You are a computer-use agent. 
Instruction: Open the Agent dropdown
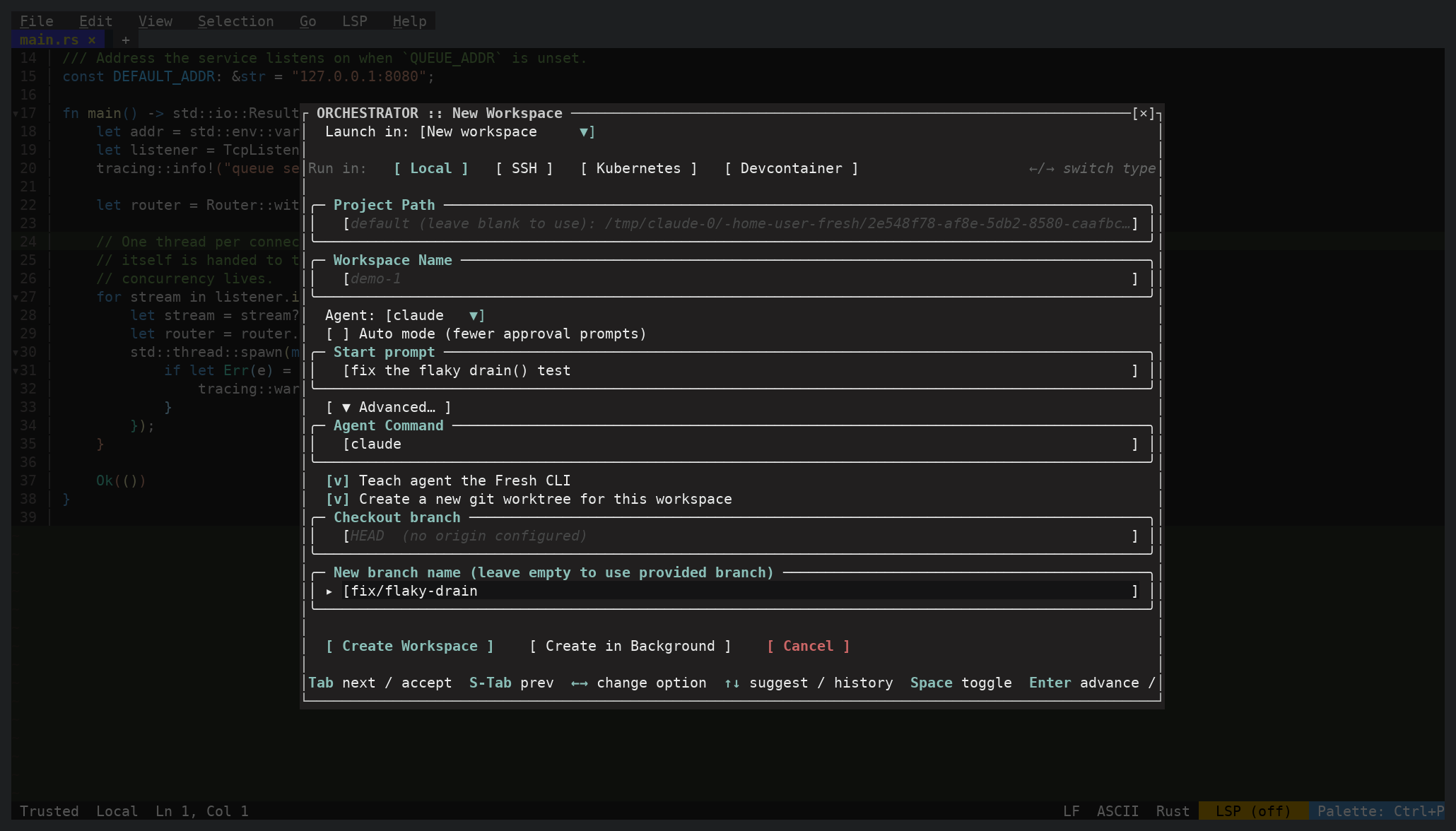pyautogui.click(x=435, y=315)
